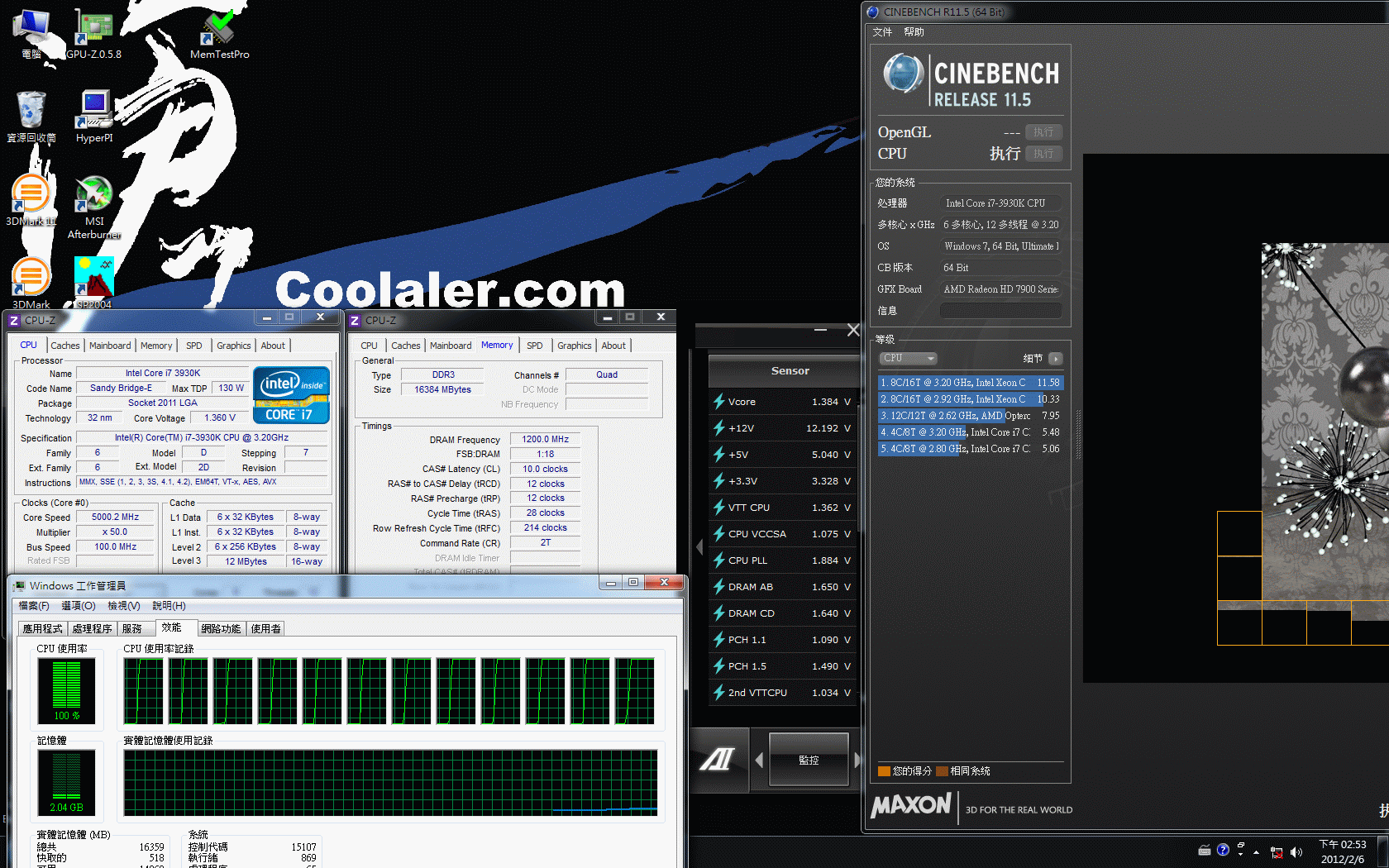The height and width of the screenshot is (868, 1389).
Task: Click the volume speaker tray icon
Action: [x=1296, y=851]
